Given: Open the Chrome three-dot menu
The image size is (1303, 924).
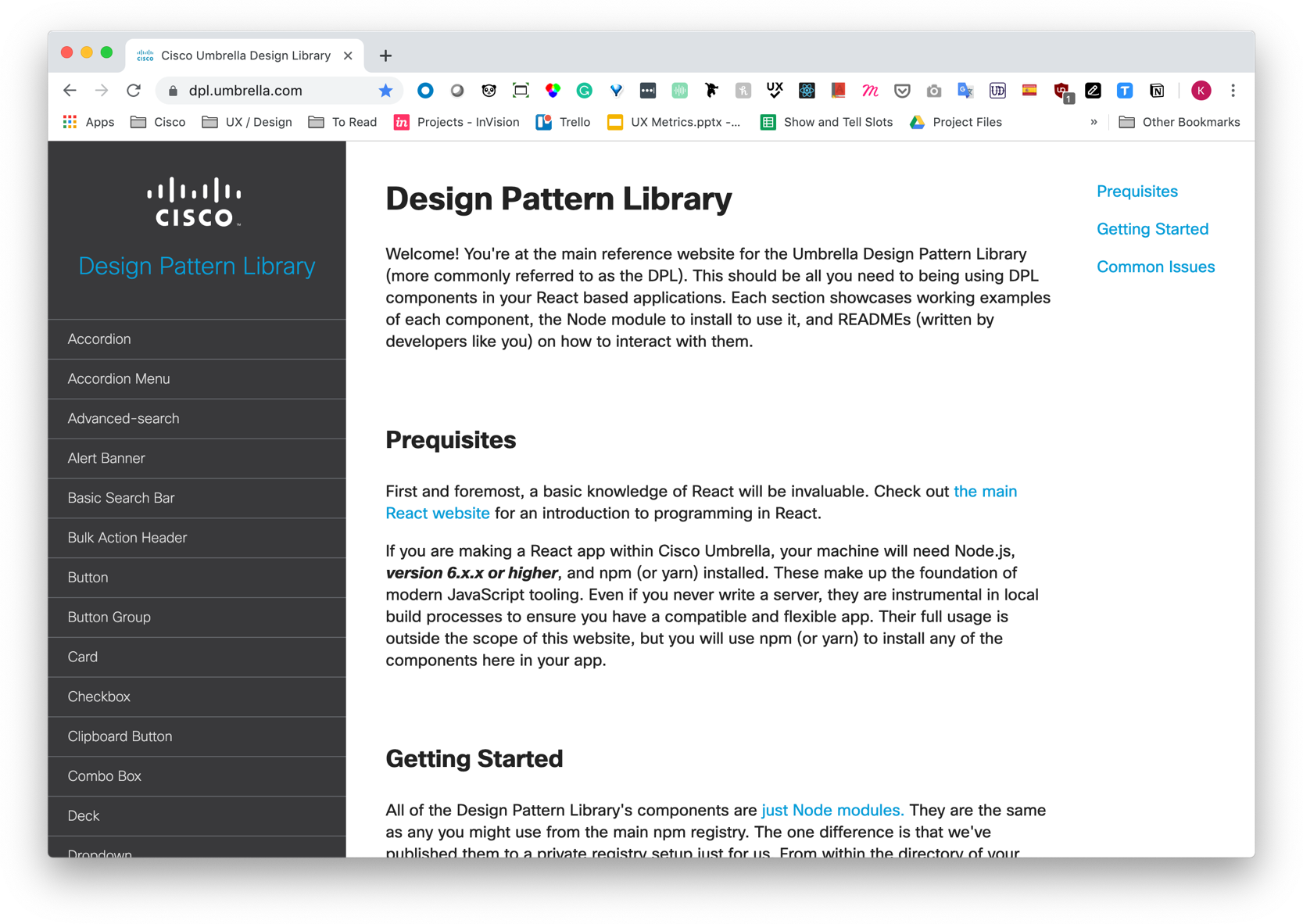Looking at the screenshot, I should point(1233,91).
